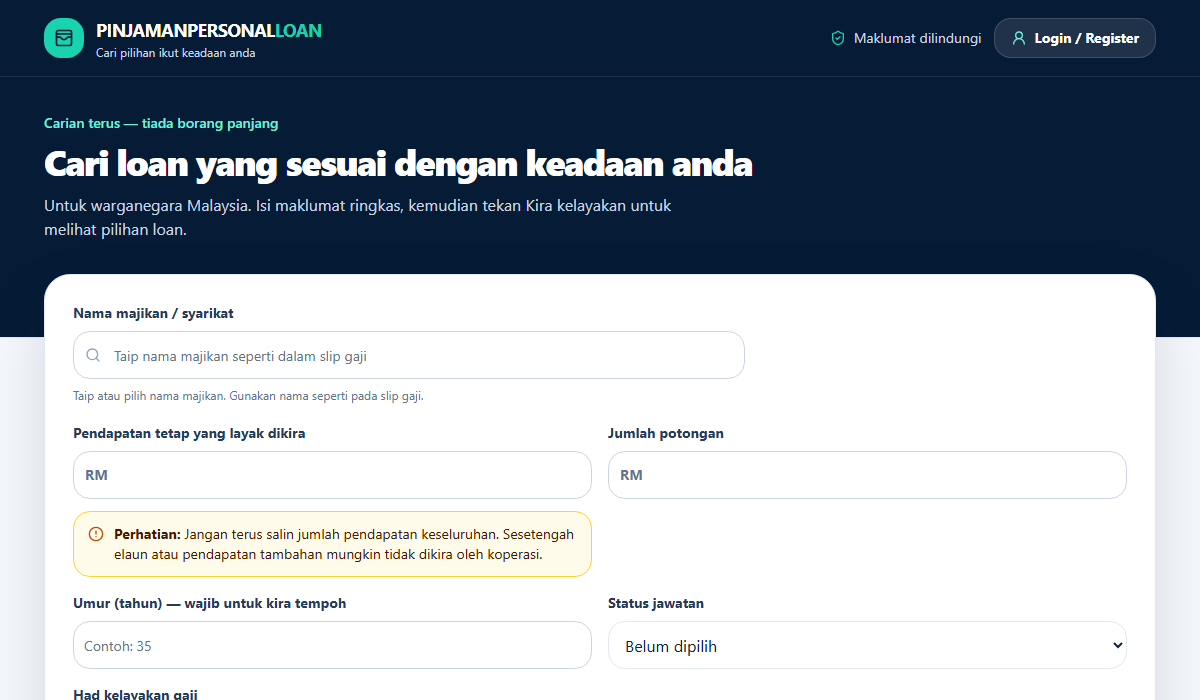Click the 'Cari pilihan ikut keadaan anda' tagline
This screenshot has height=700, width=1200.
tap(175, 53)
